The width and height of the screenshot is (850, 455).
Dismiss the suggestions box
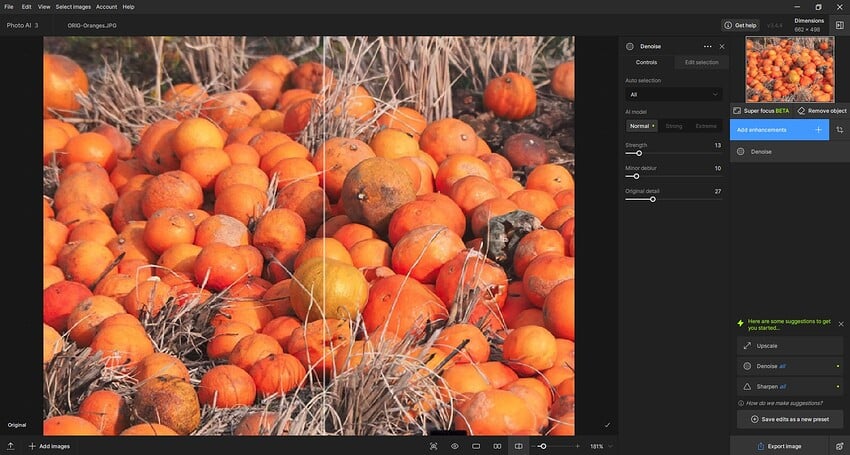click(840, 324)
